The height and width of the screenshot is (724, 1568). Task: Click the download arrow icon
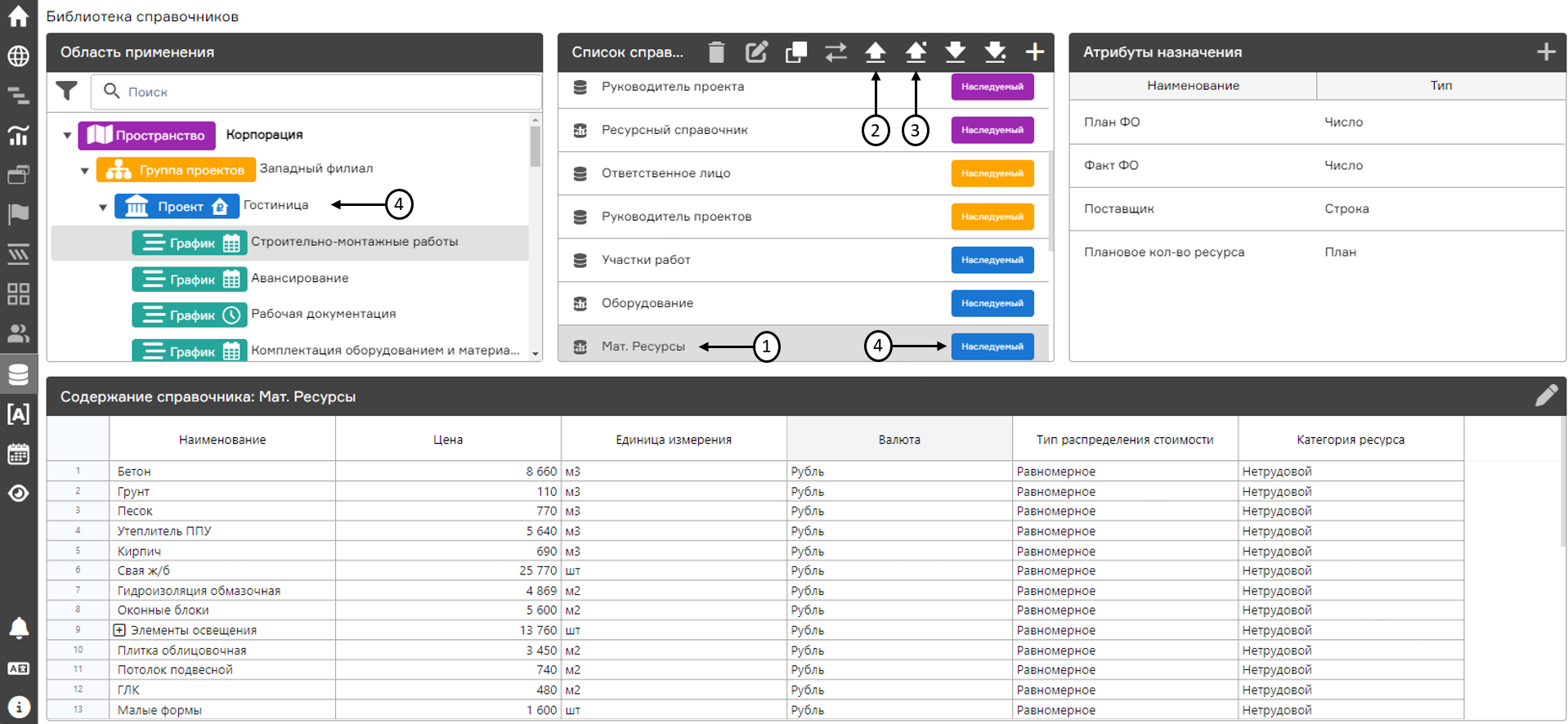point(955,52)
